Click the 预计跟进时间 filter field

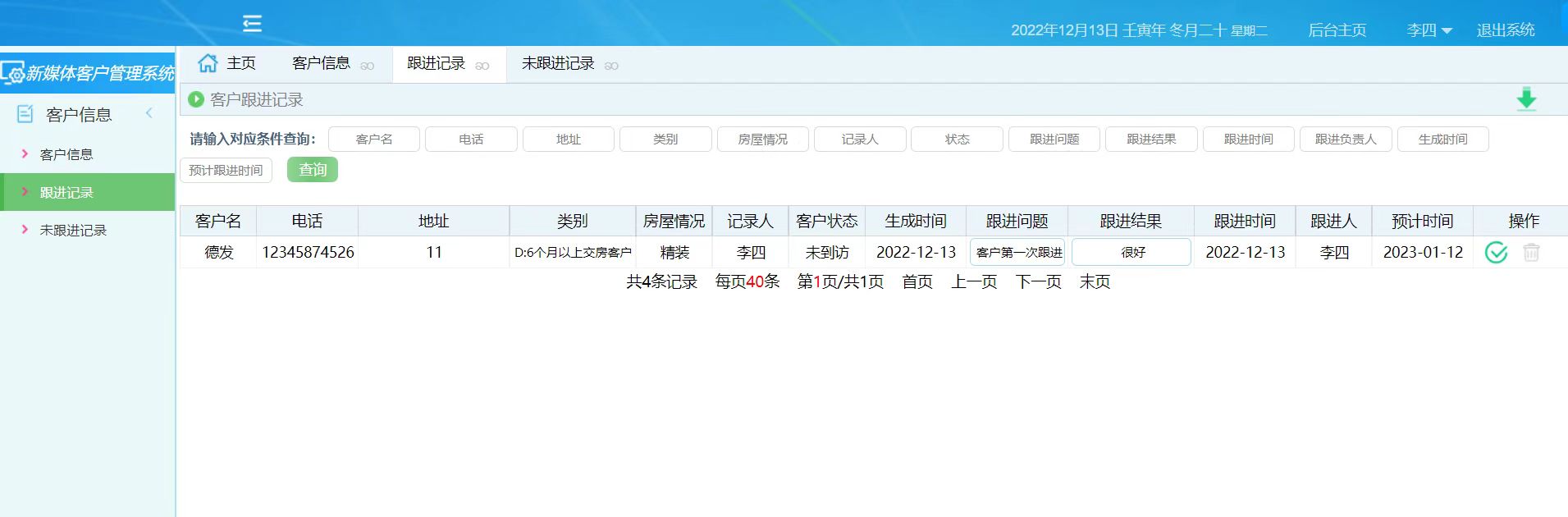point(226,170)
